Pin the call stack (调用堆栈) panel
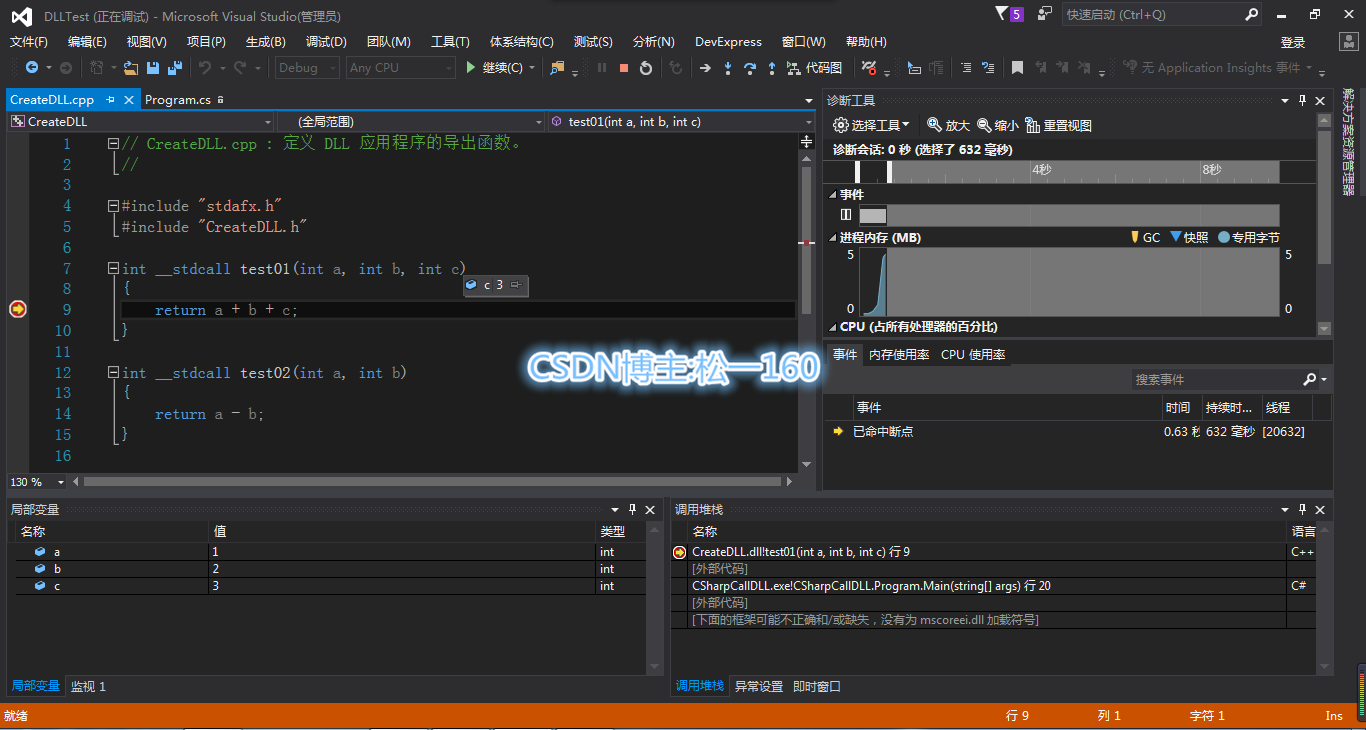The height and width of the screenshot is (730, 1366). [x=1302, y=509]
